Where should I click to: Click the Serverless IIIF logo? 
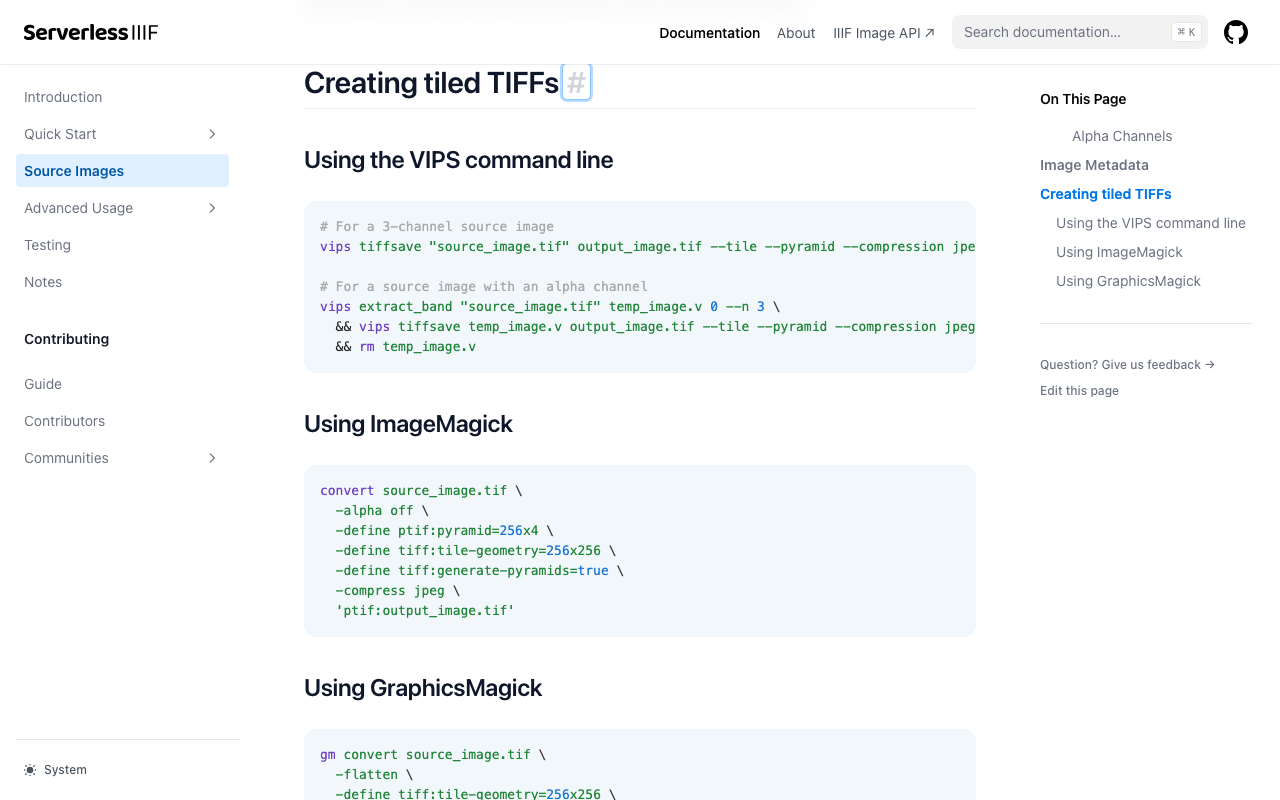[90, 32]
